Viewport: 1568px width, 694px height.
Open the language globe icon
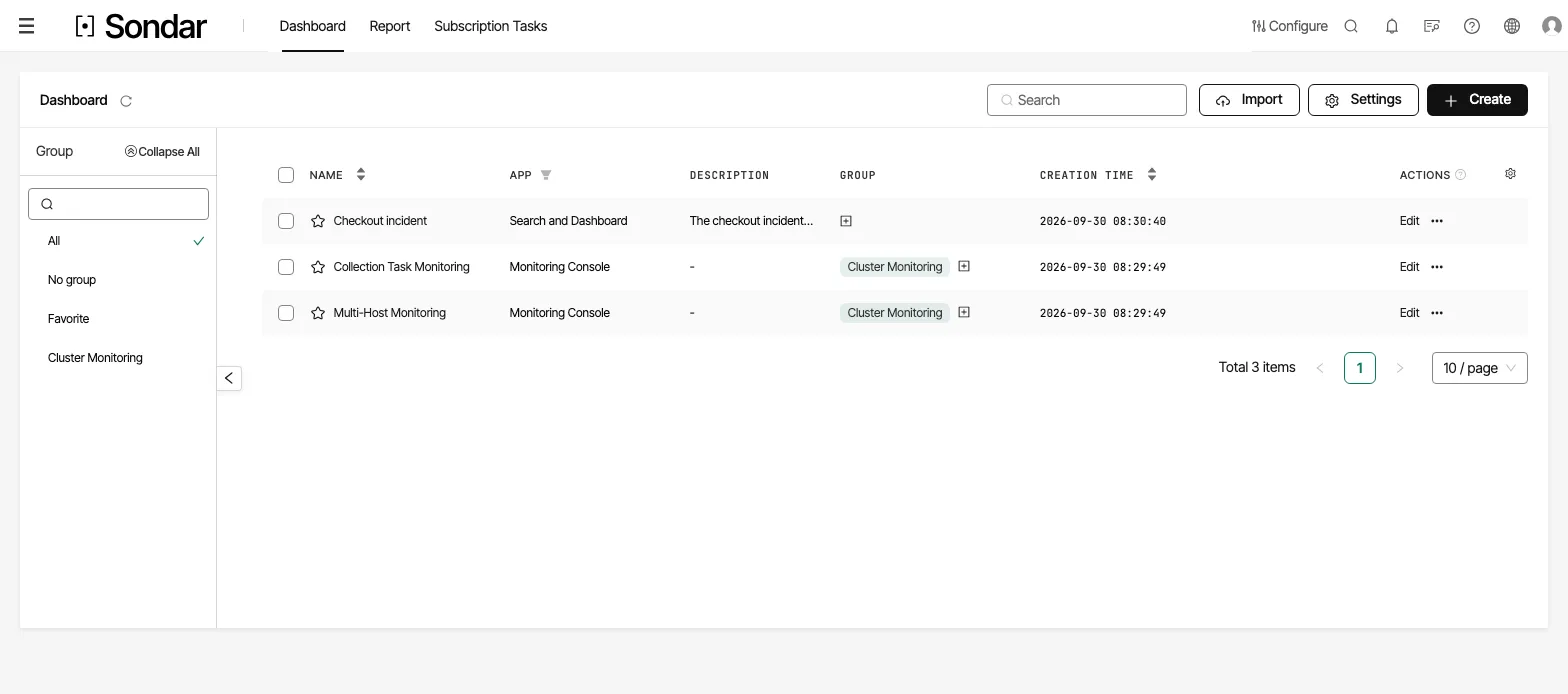pyautogui.click(x=1511, y=26)
